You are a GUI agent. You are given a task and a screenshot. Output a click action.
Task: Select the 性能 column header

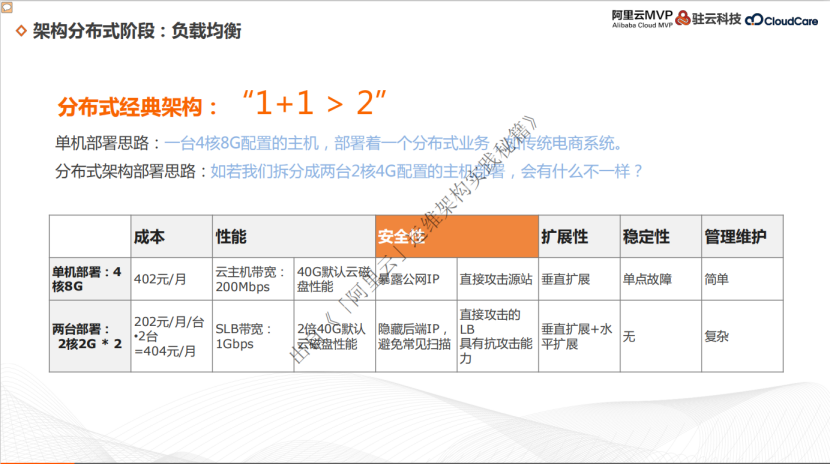pos(294,236)
